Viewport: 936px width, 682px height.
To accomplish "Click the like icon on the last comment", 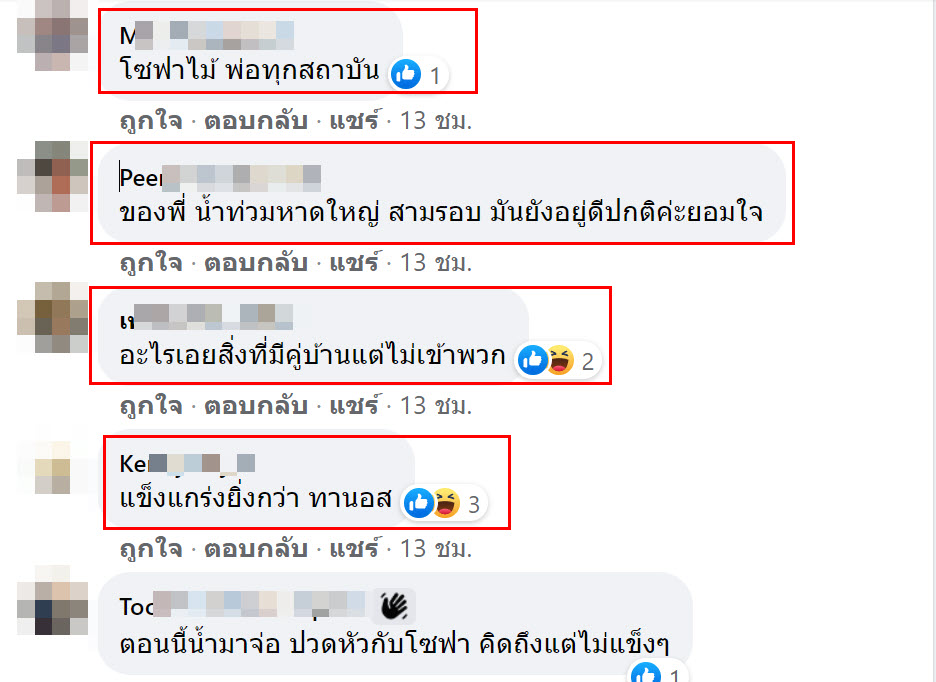I will click(646, 674).
